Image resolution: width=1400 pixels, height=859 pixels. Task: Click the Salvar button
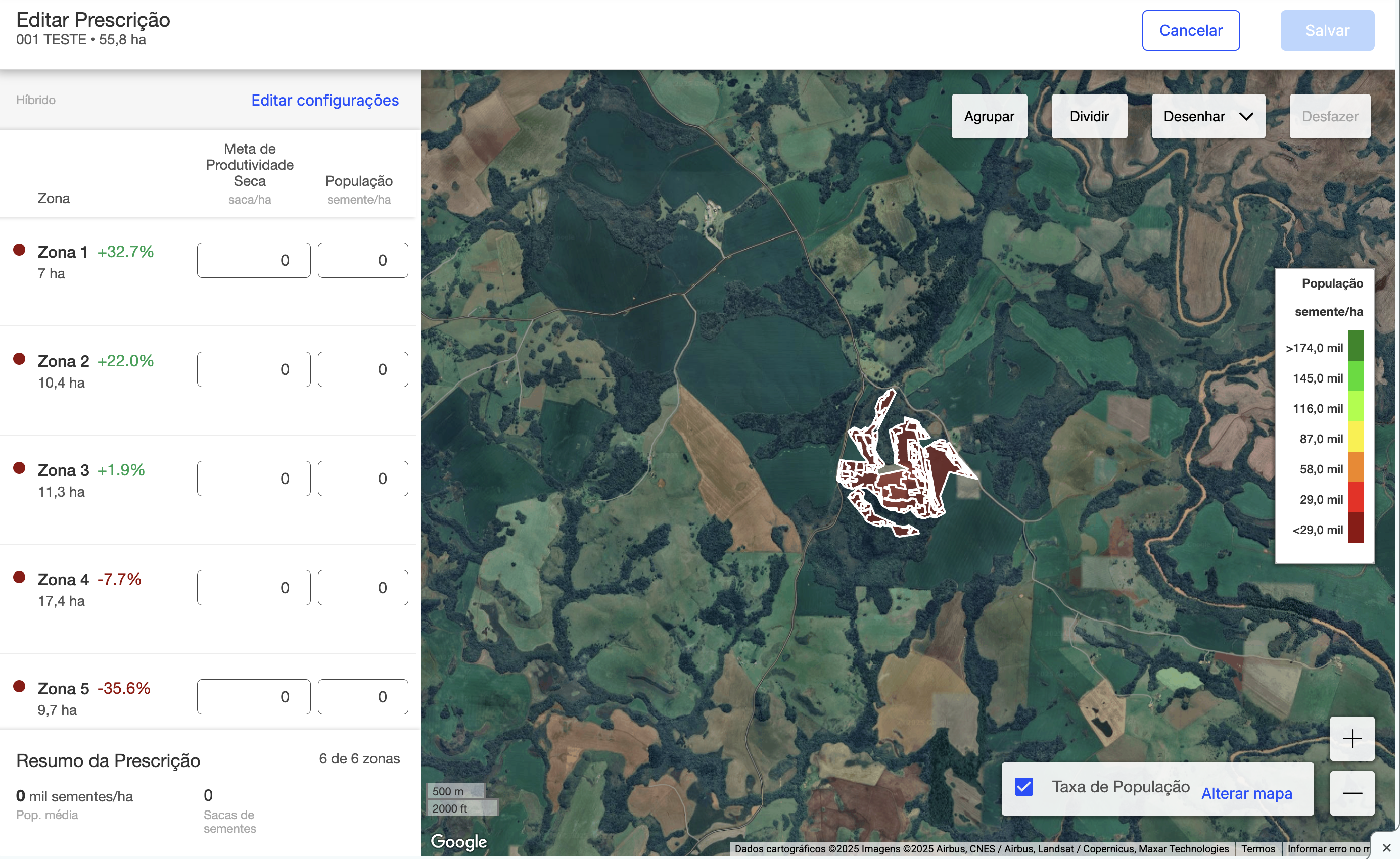[x=1327, y=31]
